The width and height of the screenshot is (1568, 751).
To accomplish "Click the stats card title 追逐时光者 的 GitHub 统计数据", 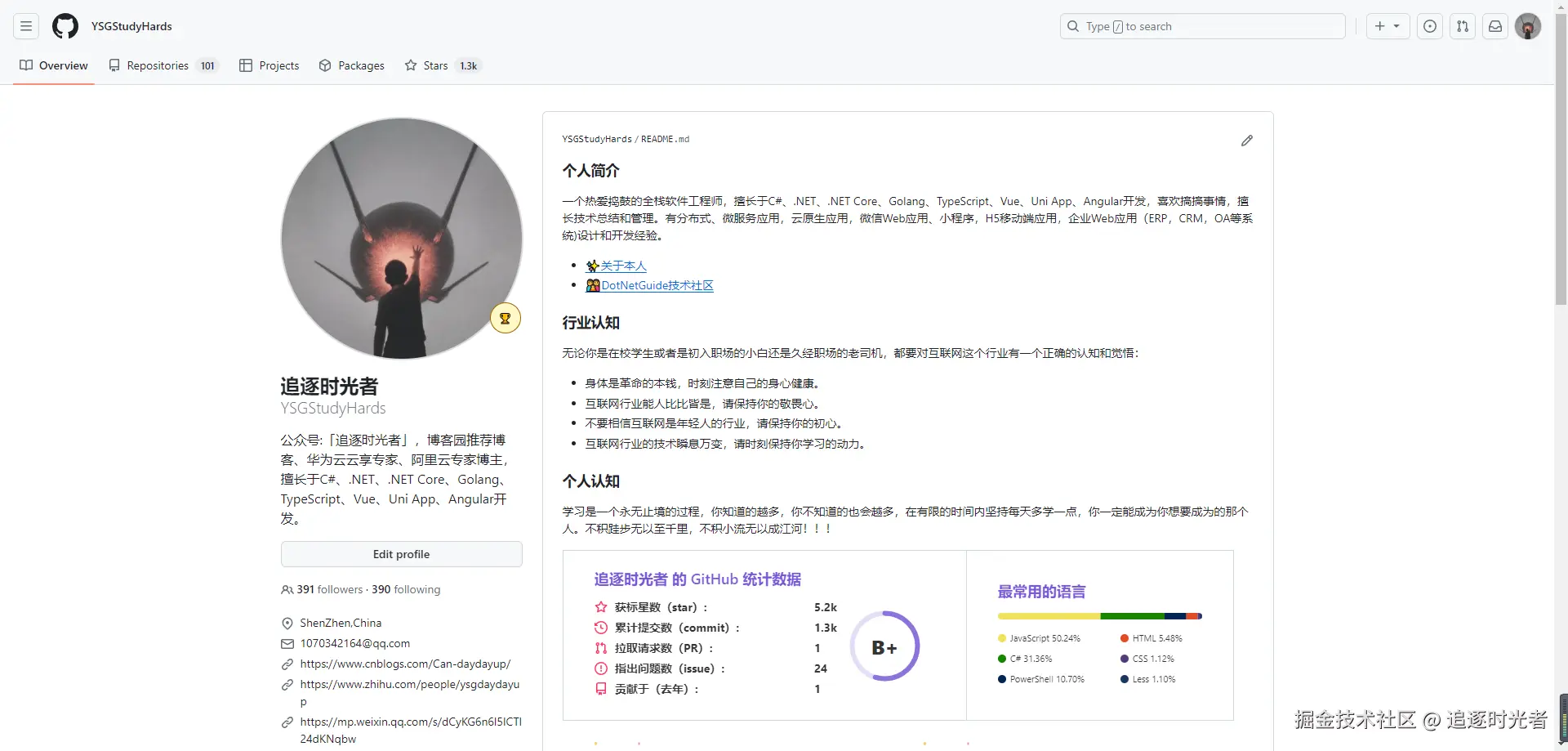I will 697,579.
